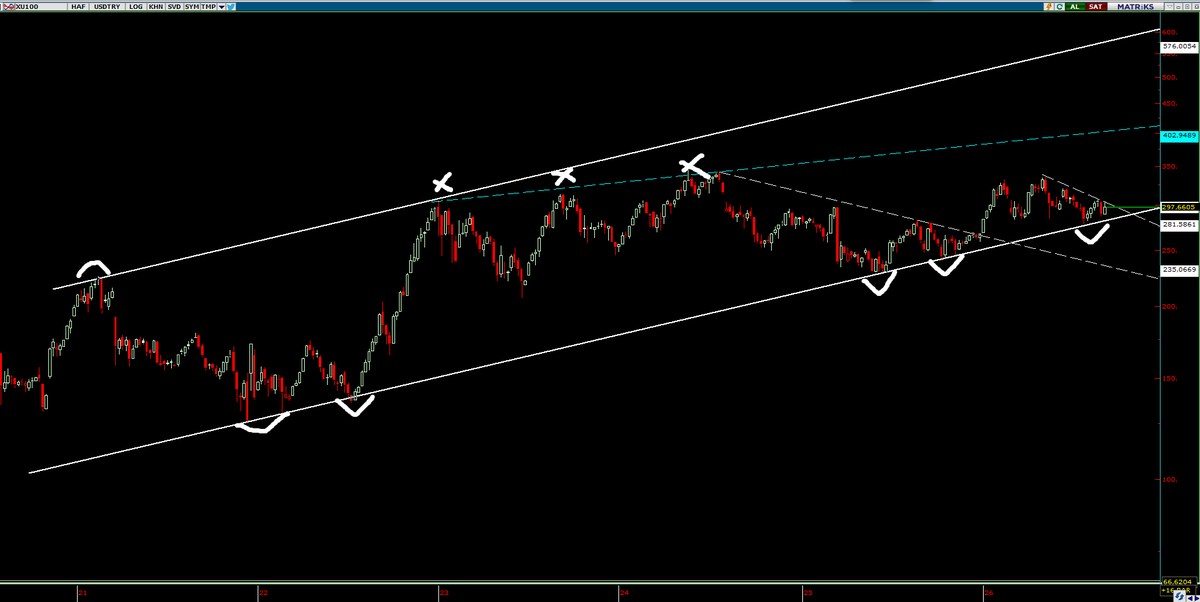The width and height of the screenshot is (1200, 602).
Task: Click the green refresh icon
Action: pos(1059,6)
